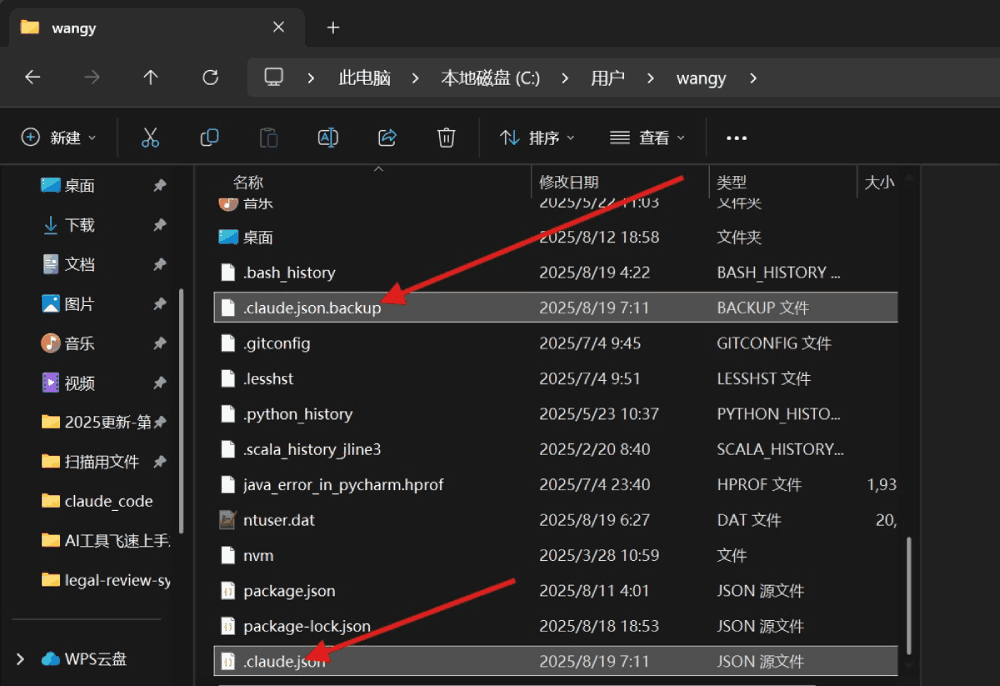This screenshot has width=1000, height=686.
Task: Select the 下载 quick access item
Action: tap(79, 225)
